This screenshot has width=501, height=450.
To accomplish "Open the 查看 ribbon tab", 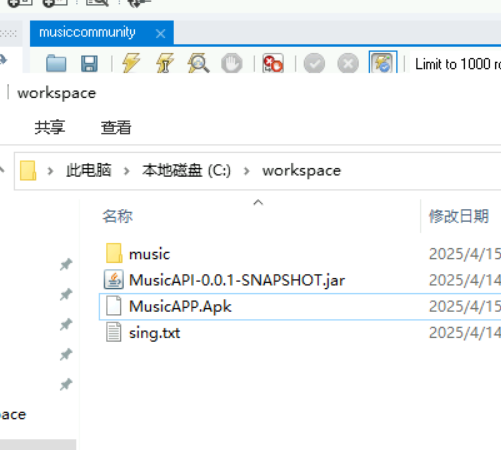I will point(116,127).
